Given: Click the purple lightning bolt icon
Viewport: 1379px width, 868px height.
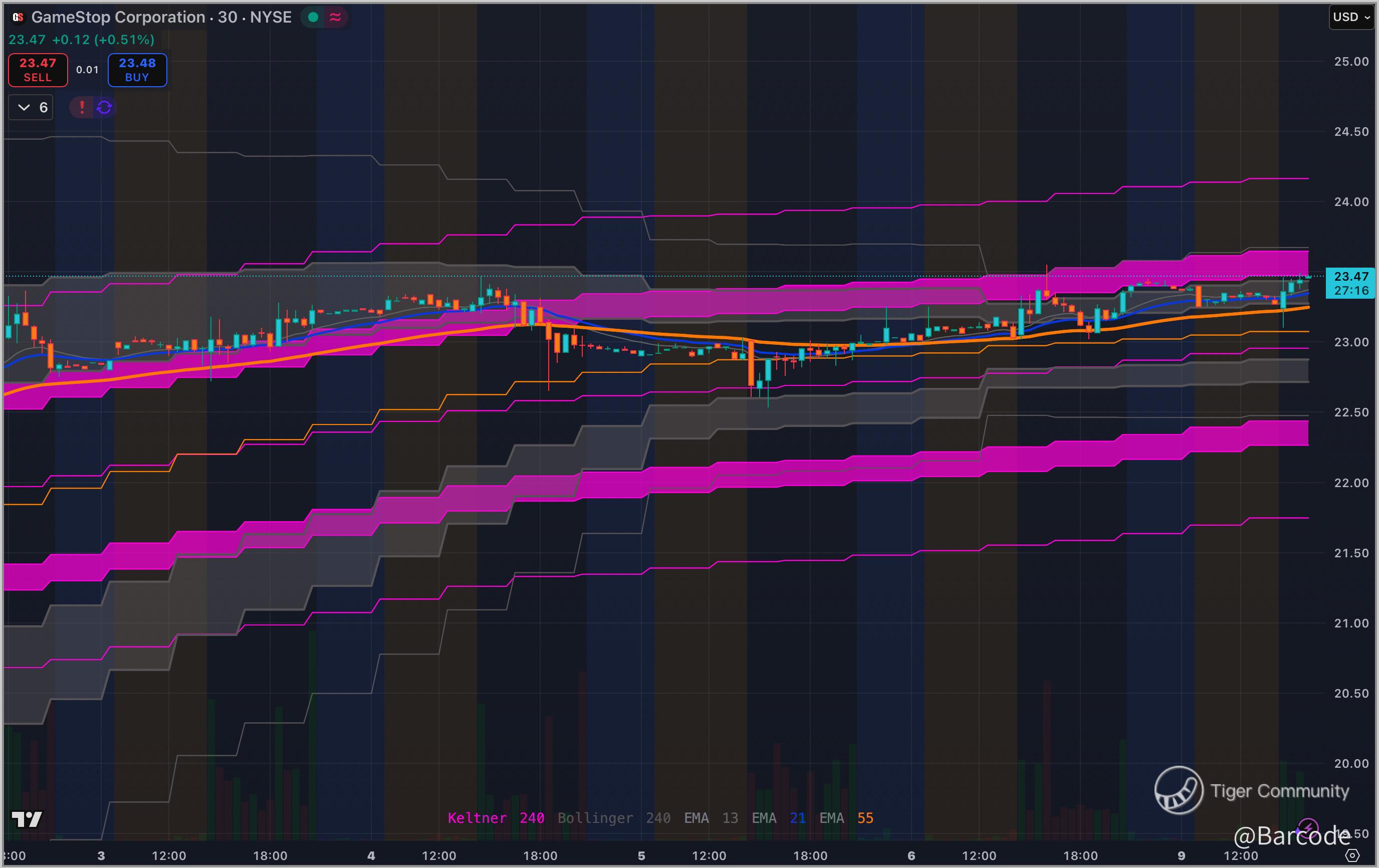Looking at the screenshot, I should (x=1307, y=828).
